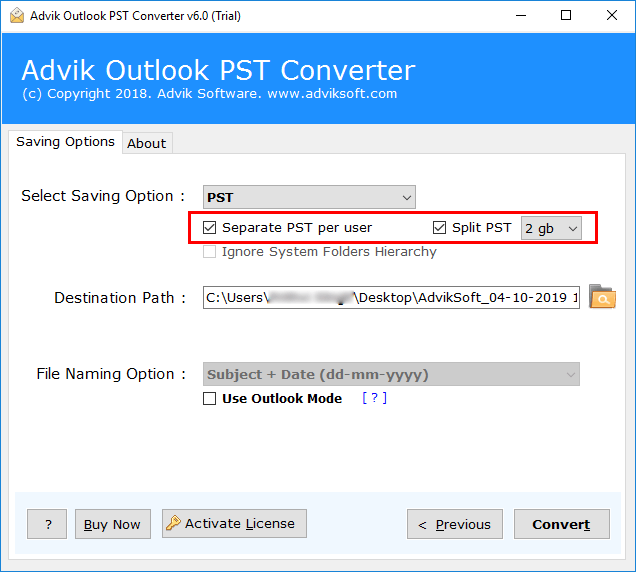The image size is (636, 572).
Task: Start conversion with Convert button
Action: click(562, 524)
